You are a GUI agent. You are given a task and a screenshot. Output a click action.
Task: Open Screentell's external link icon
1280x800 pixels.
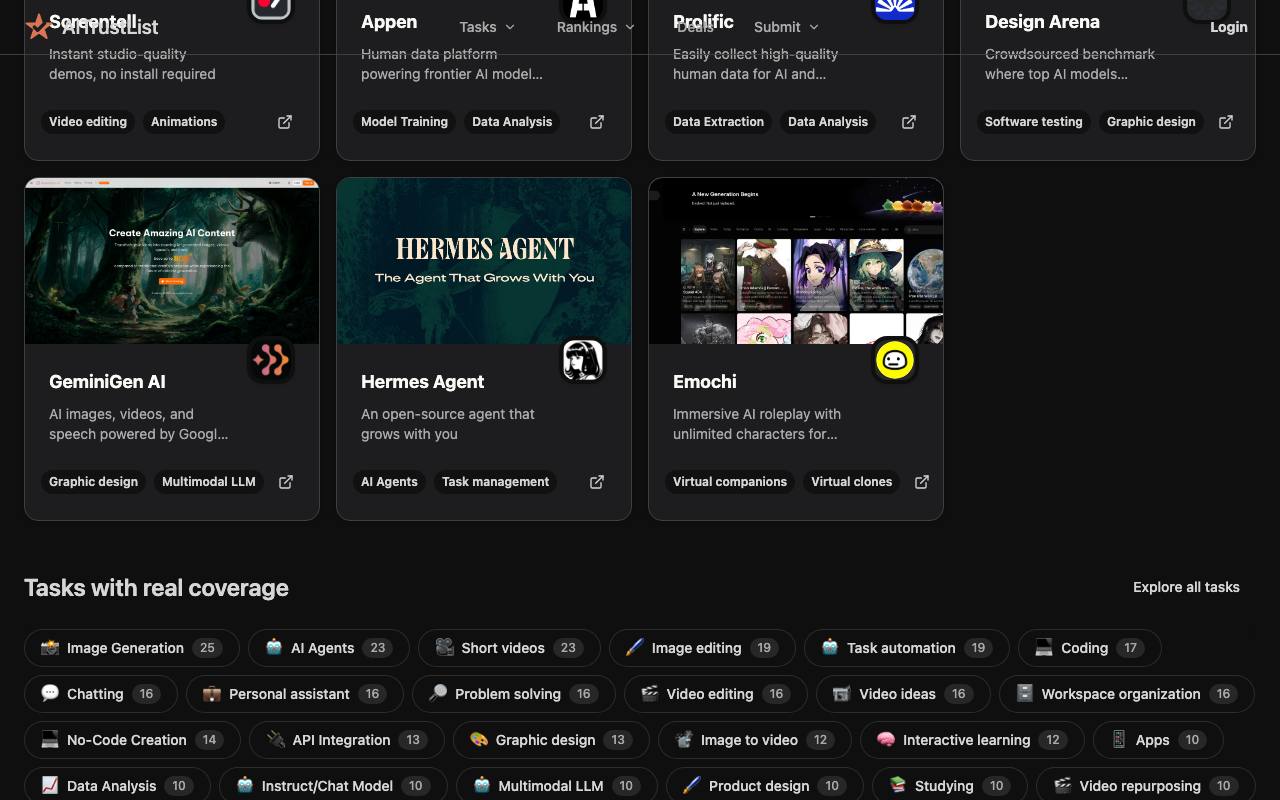click(285, 122)
